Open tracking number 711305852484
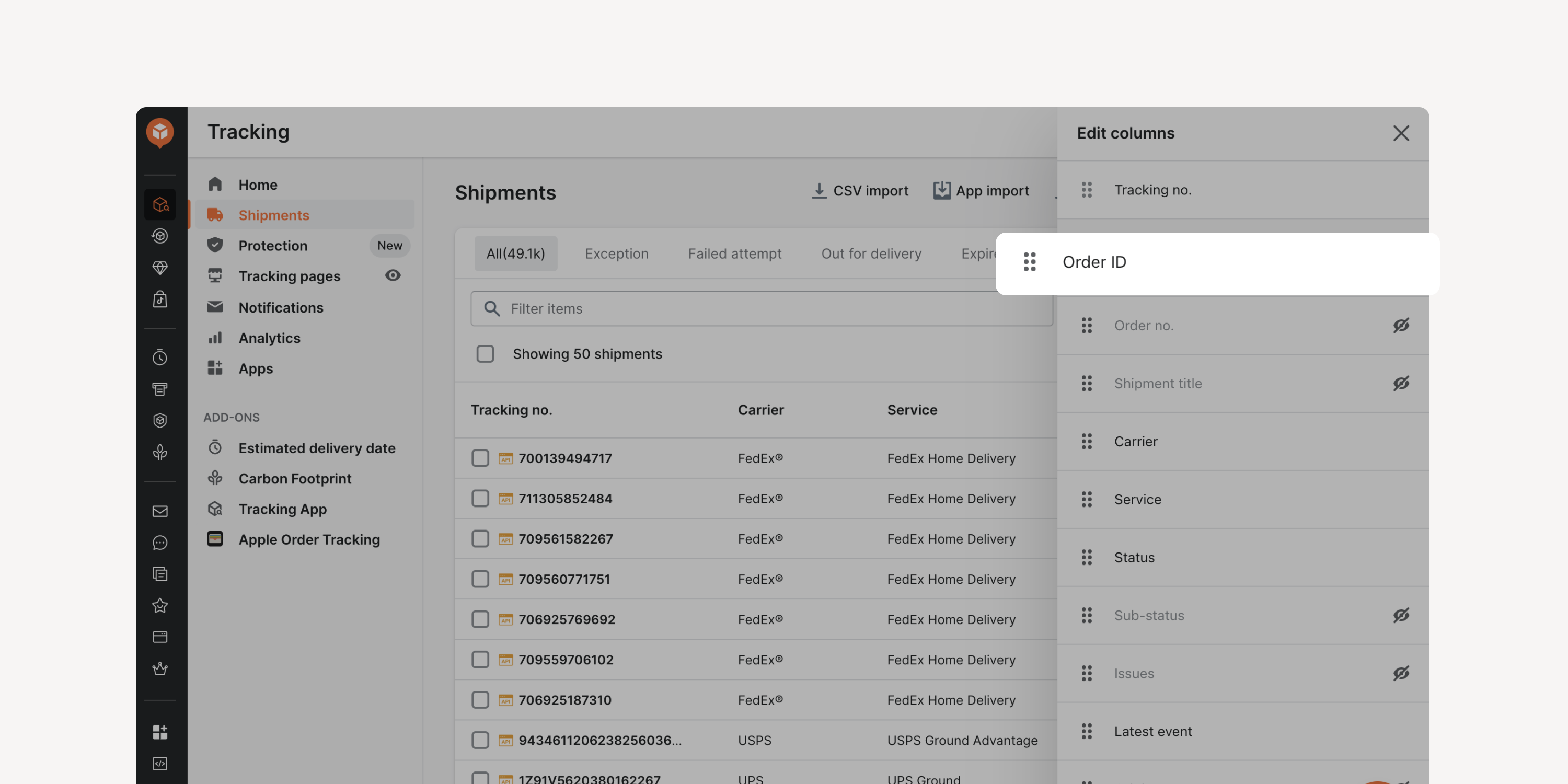This screenshot has height=784, width=1568. 565,499
